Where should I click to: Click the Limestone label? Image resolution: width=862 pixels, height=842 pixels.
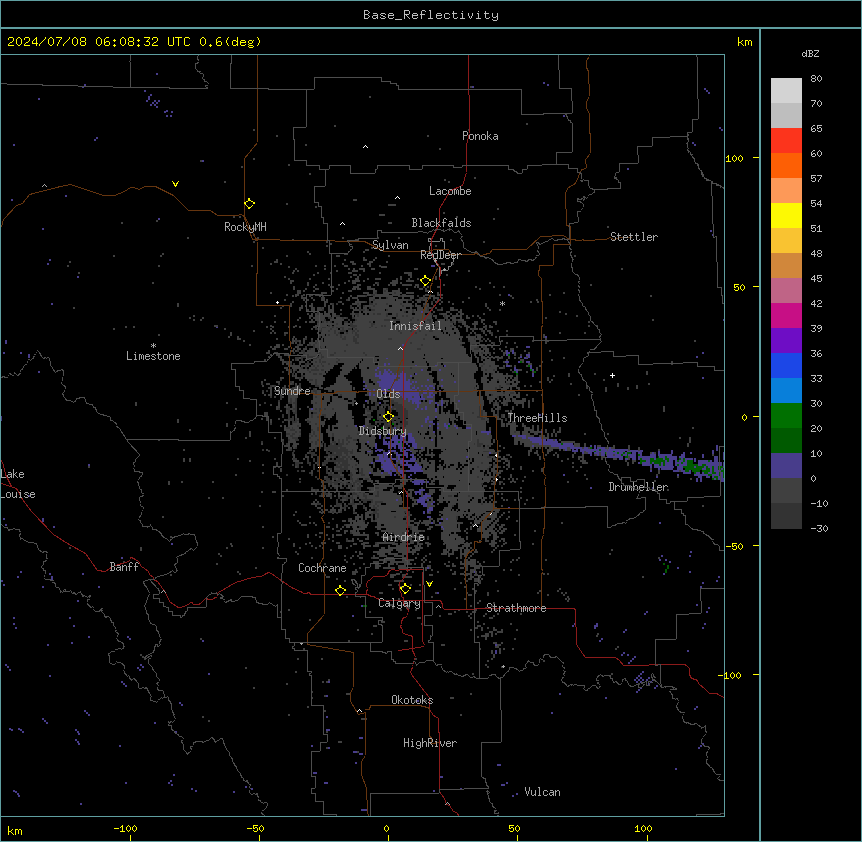(153, 356)
